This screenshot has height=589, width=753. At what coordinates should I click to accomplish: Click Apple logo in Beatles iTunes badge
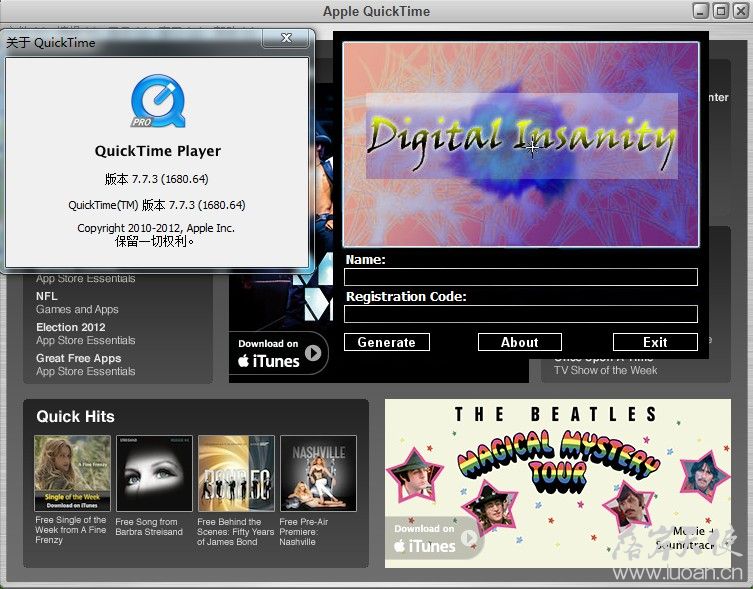(x=399, y=545)
